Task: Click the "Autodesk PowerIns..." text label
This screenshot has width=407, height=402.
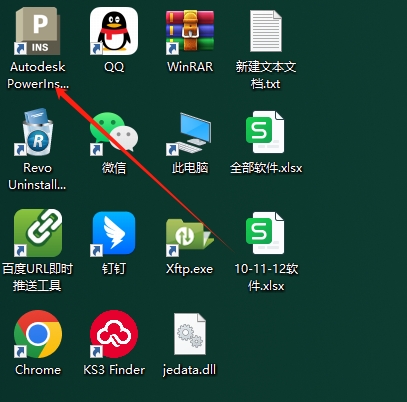Action: [x=38, y=75]
